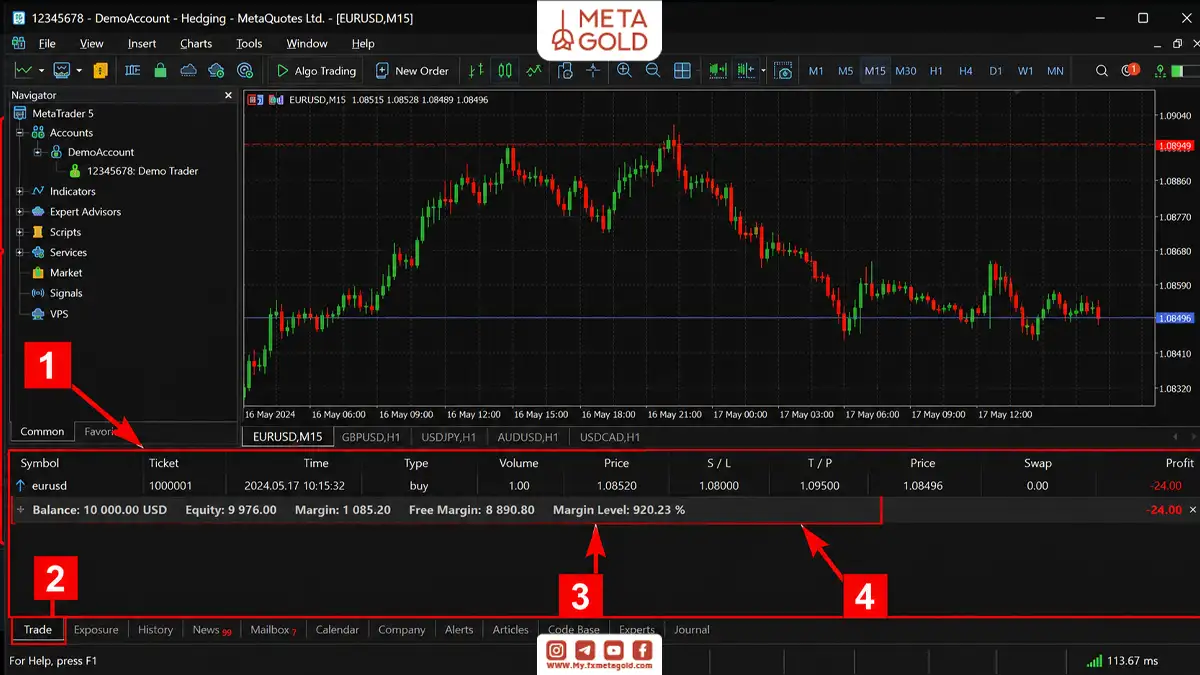
Task: Open the GBPUSD,H1 chart tab
Action: (x=371, y=437)
